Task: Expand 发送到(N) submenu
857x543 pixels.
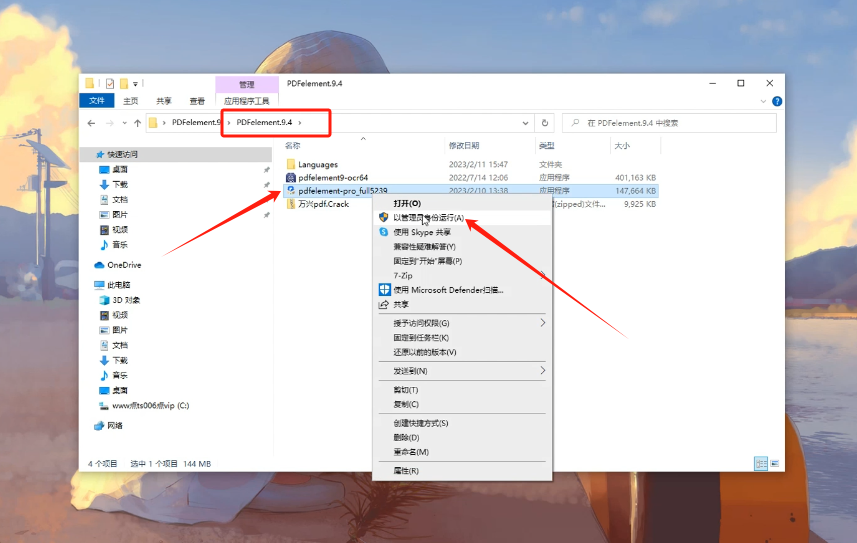Action: 462,371
